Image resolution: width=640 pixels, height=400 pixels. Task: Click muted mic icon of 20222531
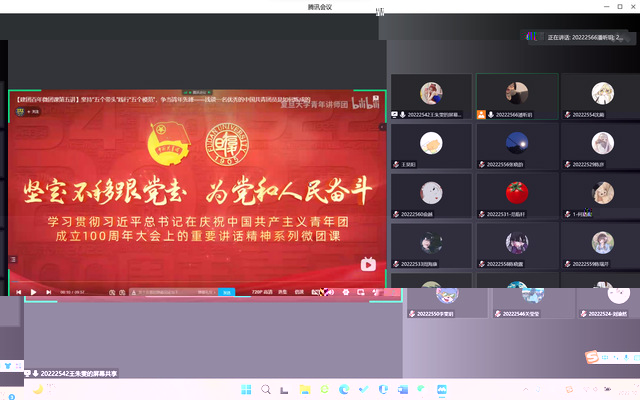click(x=482, y=214)
